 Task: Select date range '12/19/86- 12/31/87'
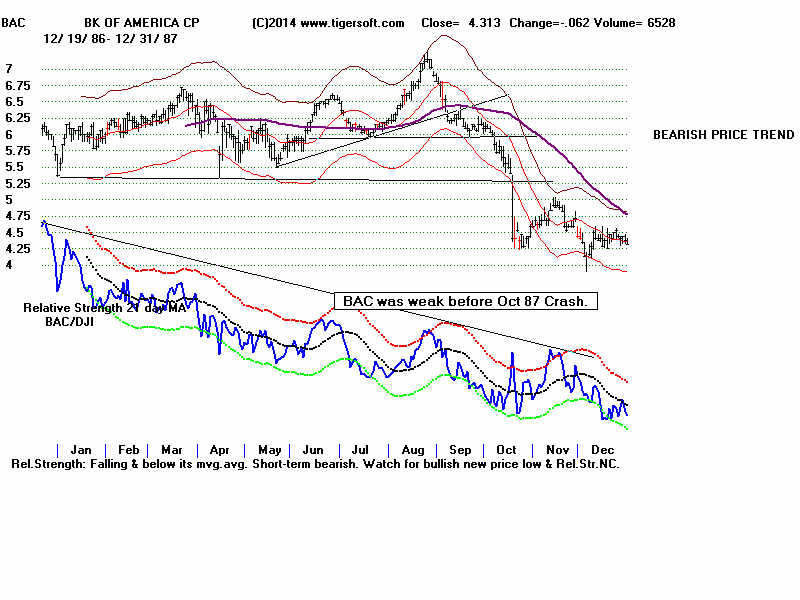tap(110, 39)
